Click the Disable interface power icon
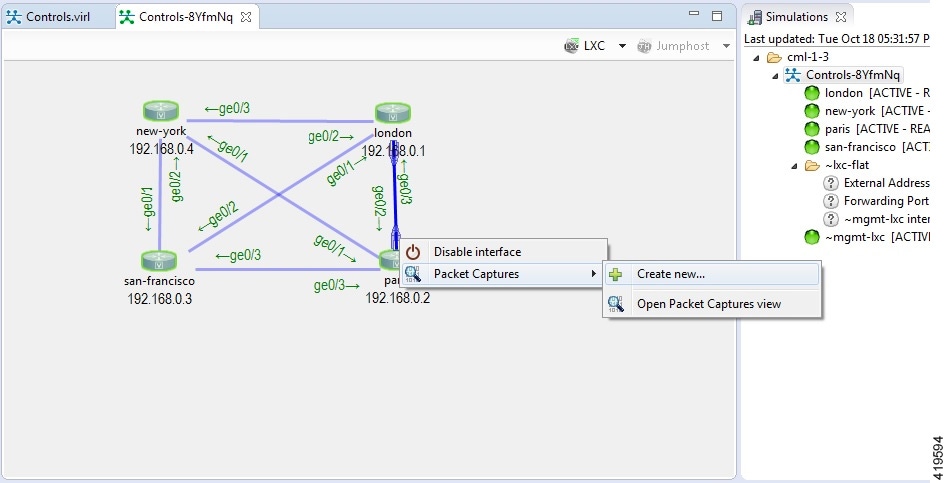 pos(413,252)
